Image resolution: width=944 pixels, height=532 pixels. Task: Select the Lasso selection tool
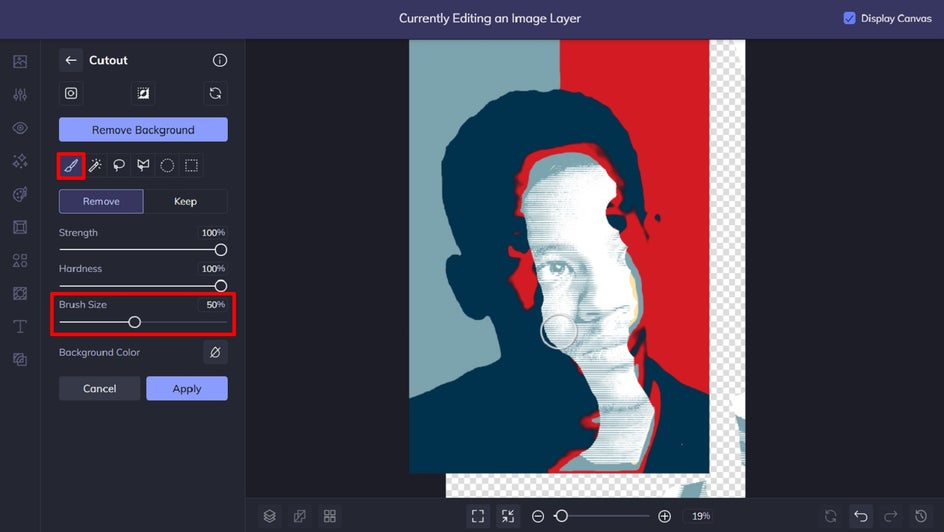coord(119,165)
